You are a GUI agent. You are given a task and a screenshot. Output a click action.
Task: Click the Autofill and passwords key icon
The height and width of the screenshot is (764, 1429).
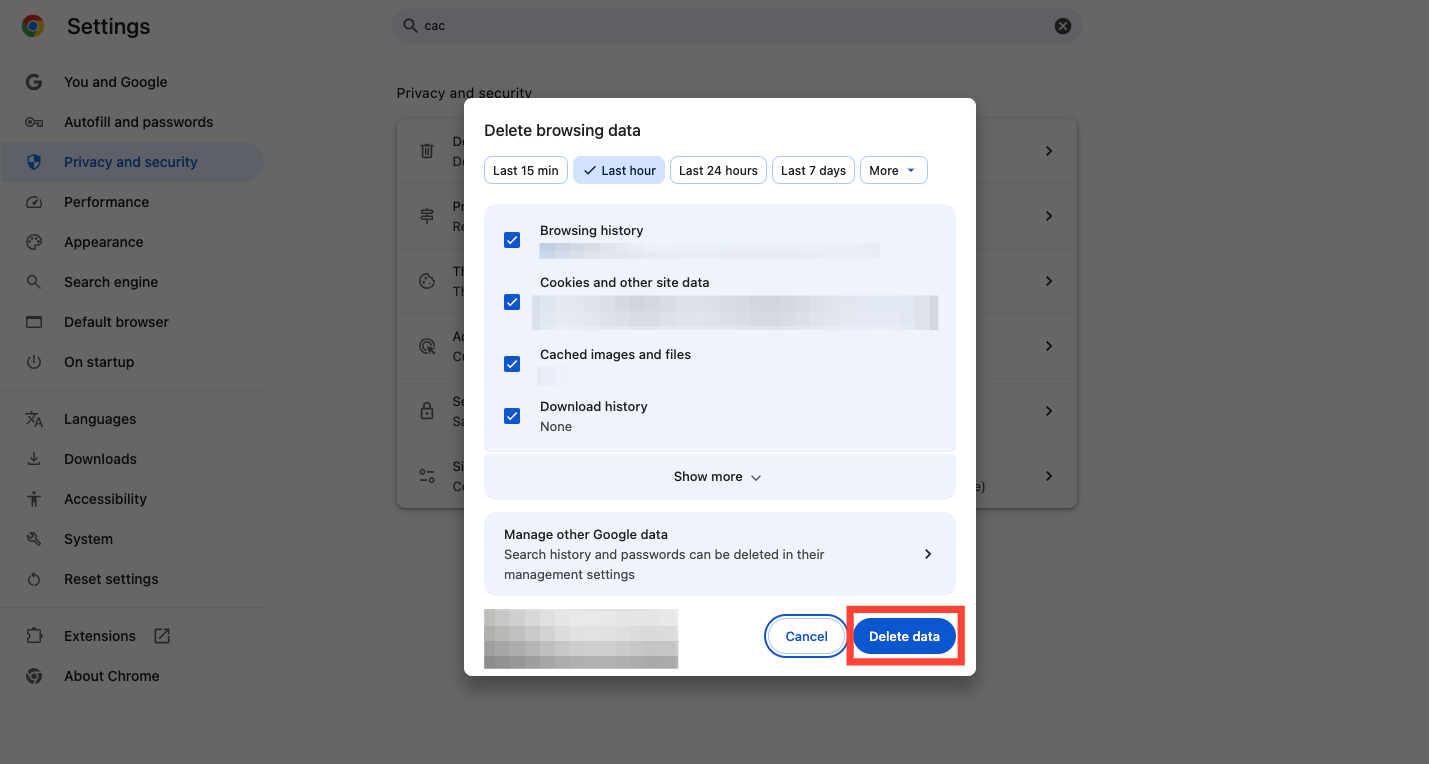click(x=34, y=122)
